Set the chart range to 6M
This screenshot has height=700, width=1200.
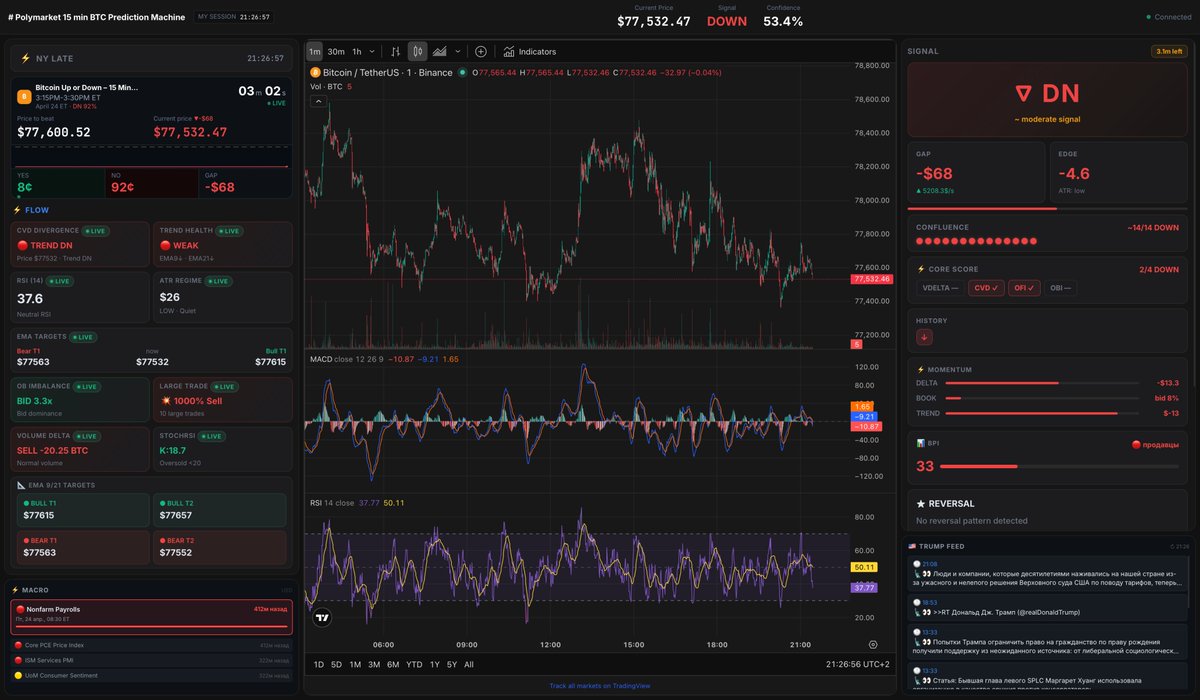393,664
